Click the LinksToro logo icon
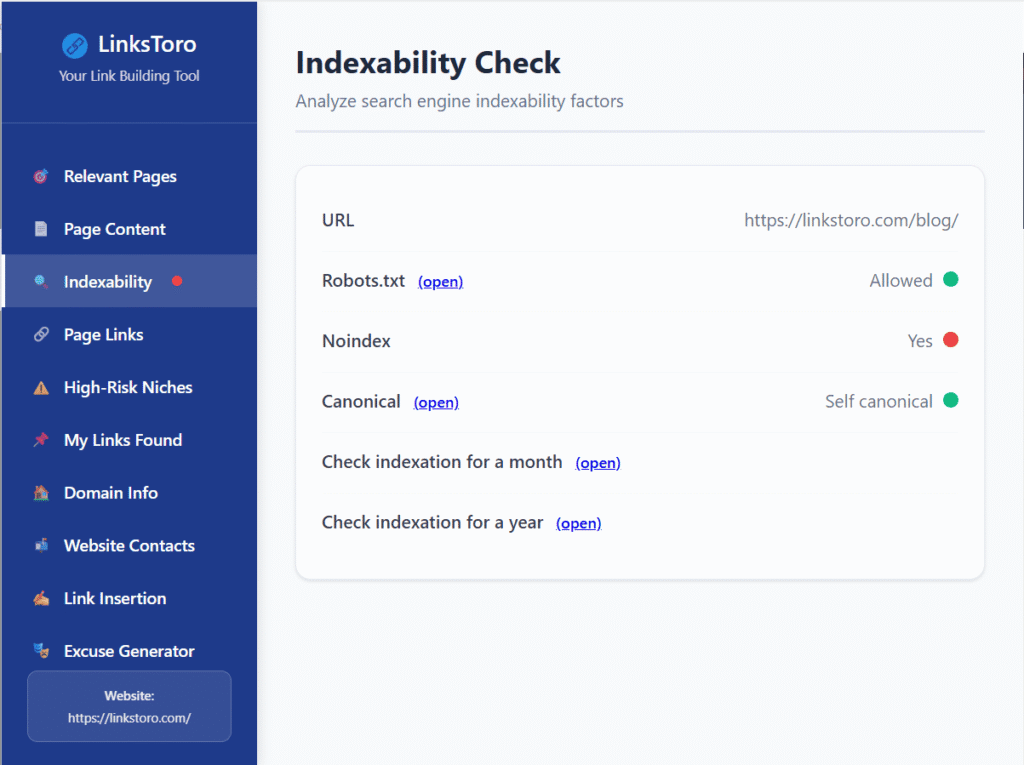The image size is (1024, 765). click(x=74, y=45)
